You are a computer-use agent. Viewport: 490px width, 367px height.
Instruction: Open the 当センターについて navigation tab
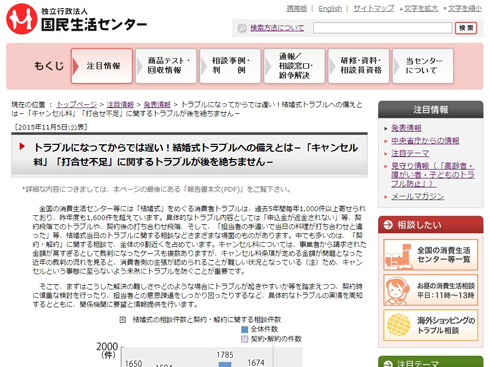423,66
